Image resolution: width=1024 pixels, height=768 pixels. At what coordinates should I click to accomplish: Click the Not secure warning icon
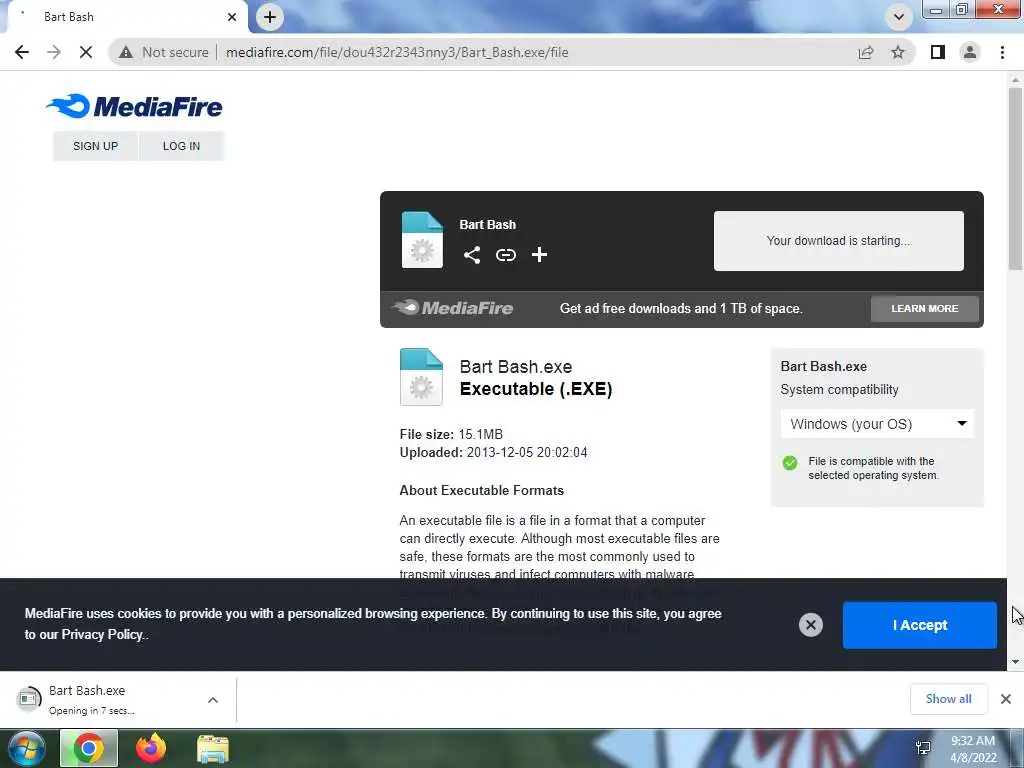point(126,52)
